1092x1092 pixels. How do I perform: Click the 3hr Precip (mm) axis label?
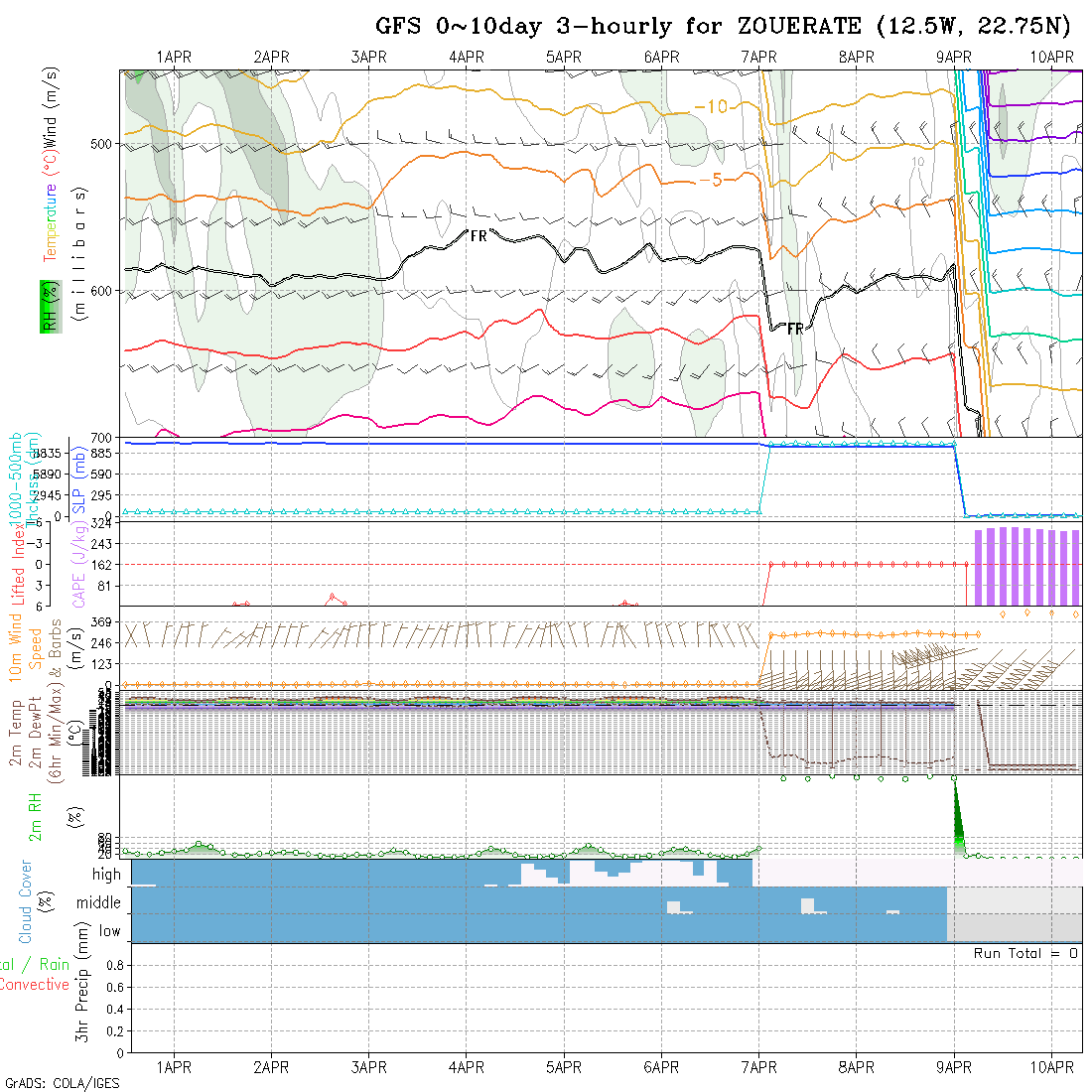click(82, 982)
